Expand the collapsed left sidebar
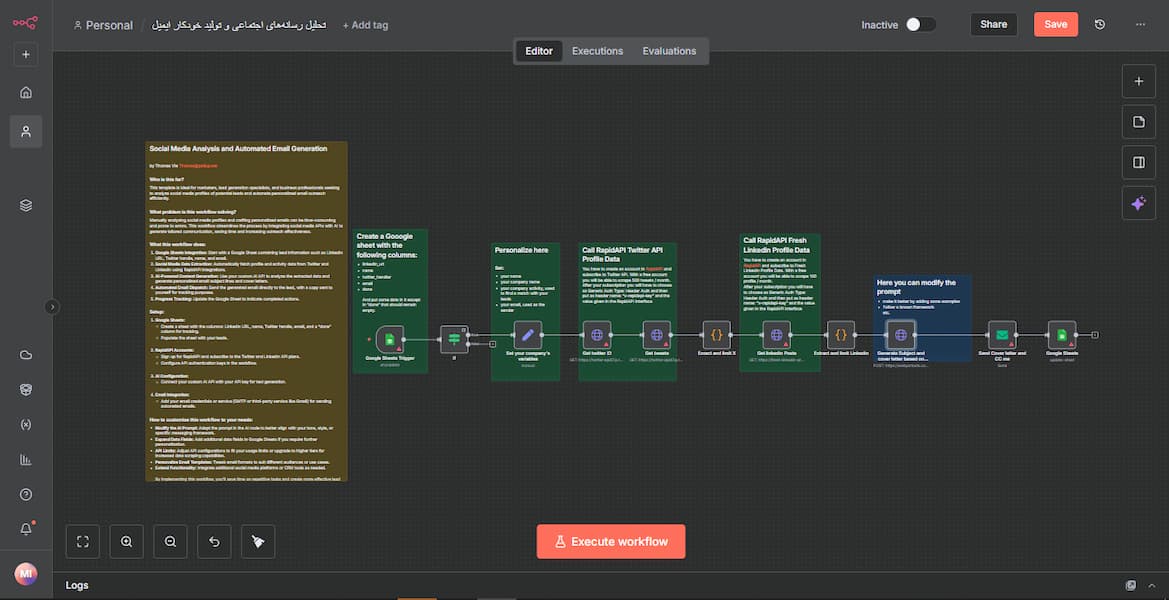 click(52, 307)
